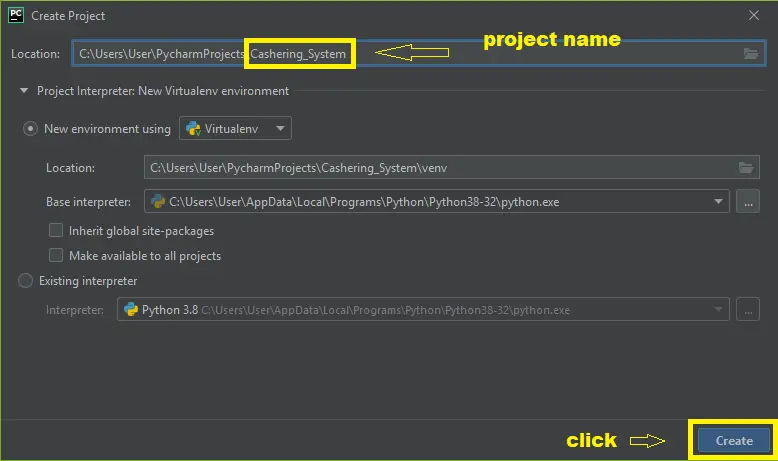778x461 pixels.
Task: Open base interpreter browse ellipsis button
Action: coord(748,202)
